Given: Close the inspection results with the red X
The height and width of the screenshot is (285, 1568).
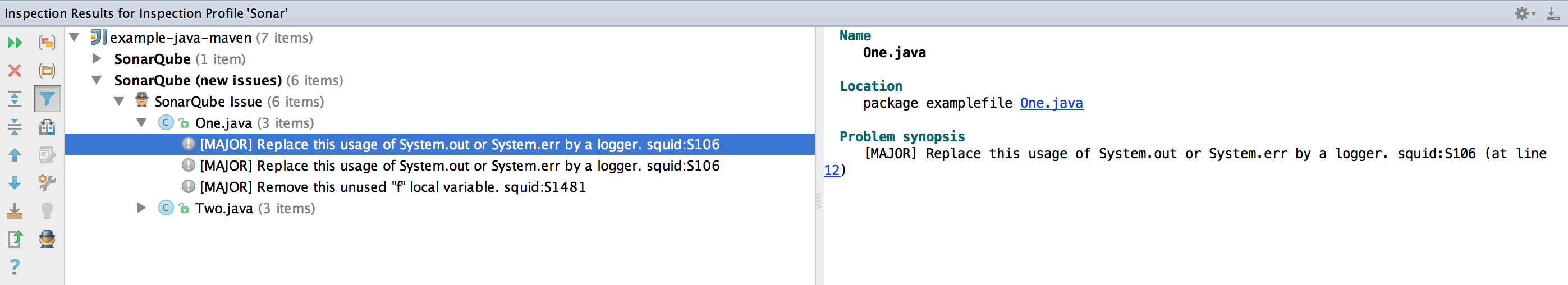Looking at the screenshot, I should 15,71.
